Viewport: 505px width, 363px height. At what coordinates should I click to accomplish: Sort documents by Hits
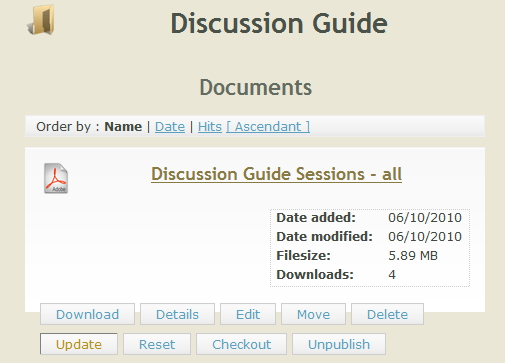tap(210, 127)
